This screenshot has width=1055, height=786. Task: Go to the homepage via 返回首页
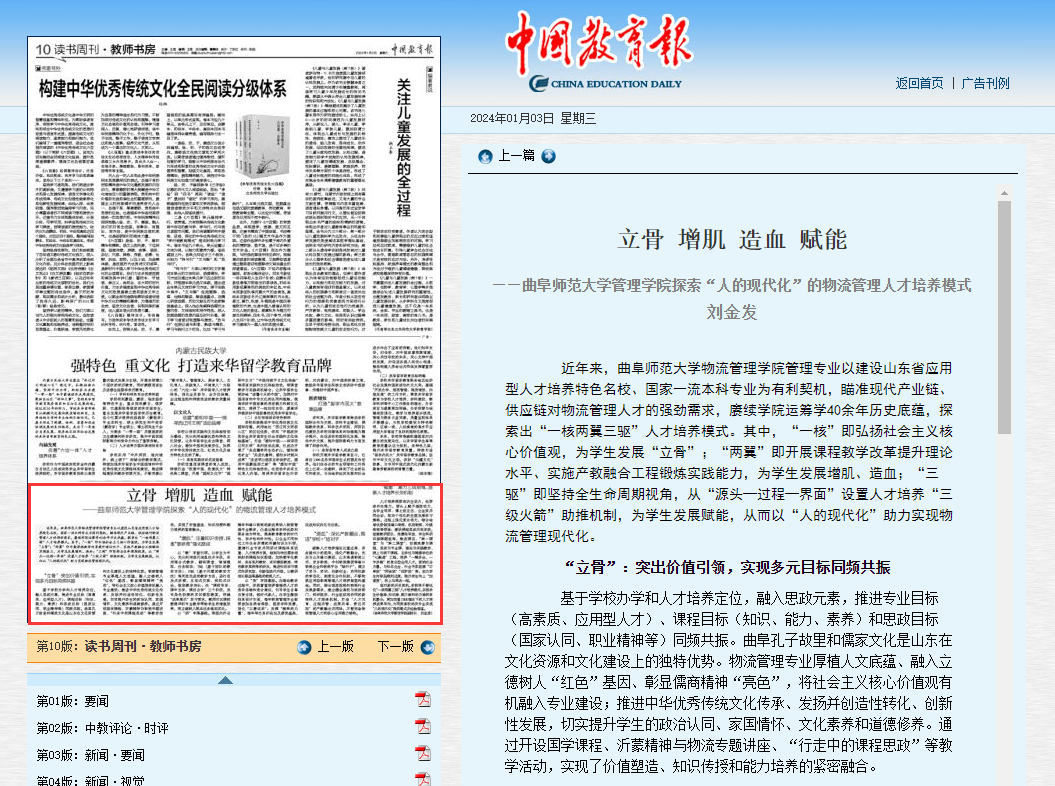point(919,83)
